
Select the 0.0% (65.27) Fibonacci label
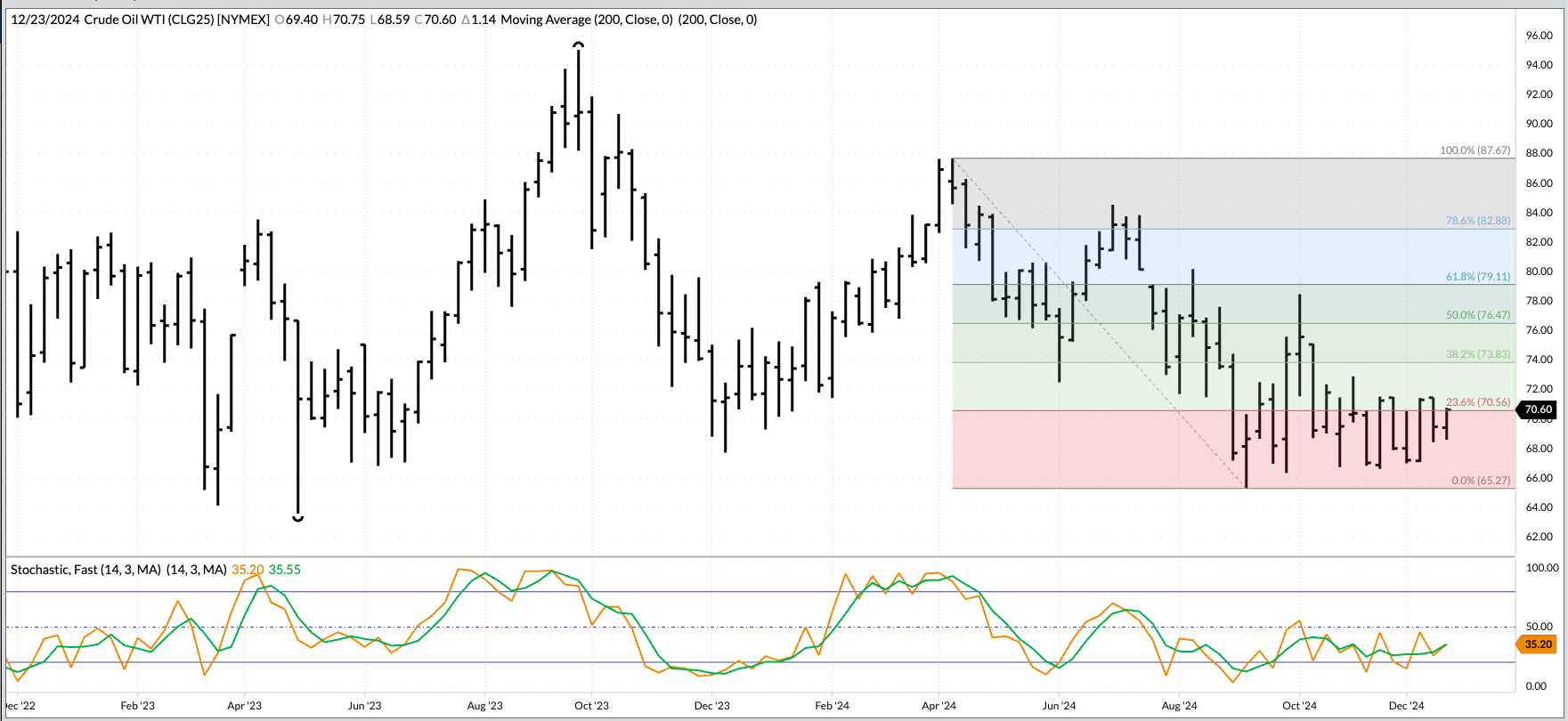[x=1480, y=481]
